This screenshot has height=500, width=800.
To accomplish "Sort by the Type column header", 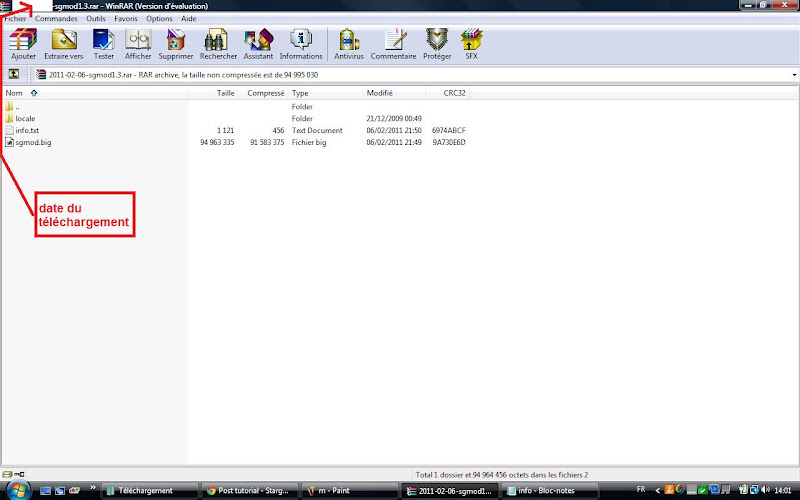I will pyautogui.click(x=326, y=93).
